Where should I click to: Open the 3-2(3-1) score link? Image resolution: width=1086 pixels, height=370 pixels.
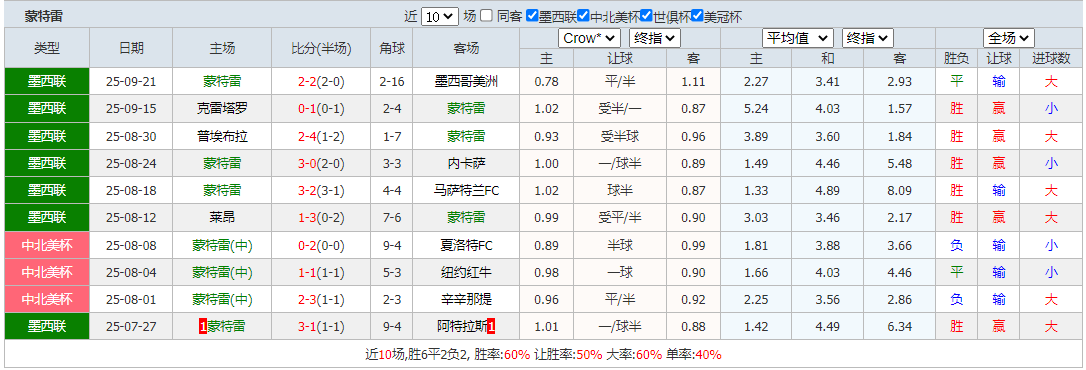321,191
